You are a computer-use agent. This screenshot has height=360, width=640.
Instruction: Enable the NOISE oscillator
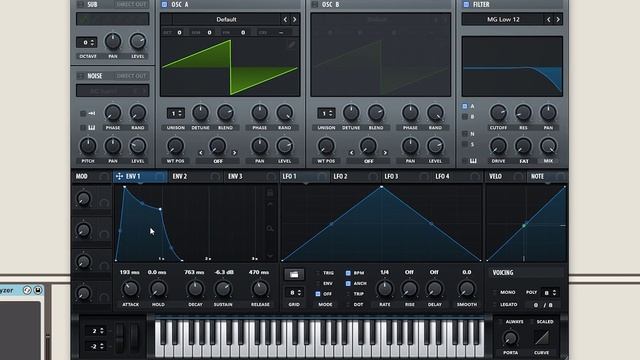coord(80,76)
